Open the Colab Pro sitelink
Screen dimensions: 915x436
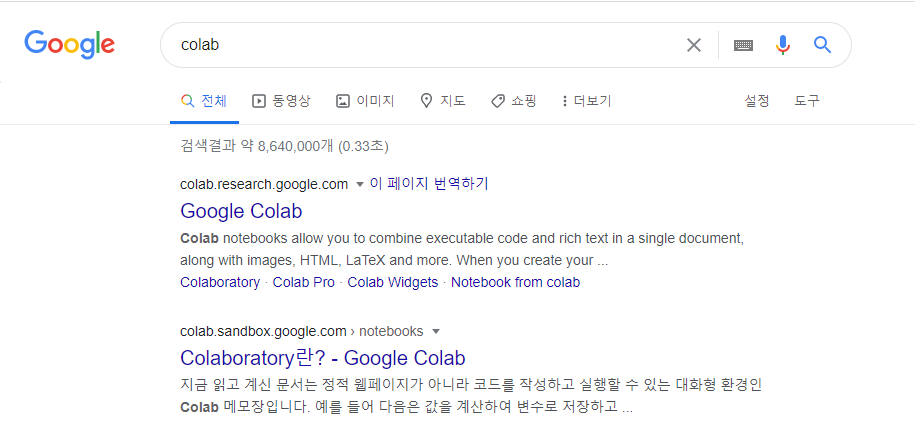pos(304,282)
